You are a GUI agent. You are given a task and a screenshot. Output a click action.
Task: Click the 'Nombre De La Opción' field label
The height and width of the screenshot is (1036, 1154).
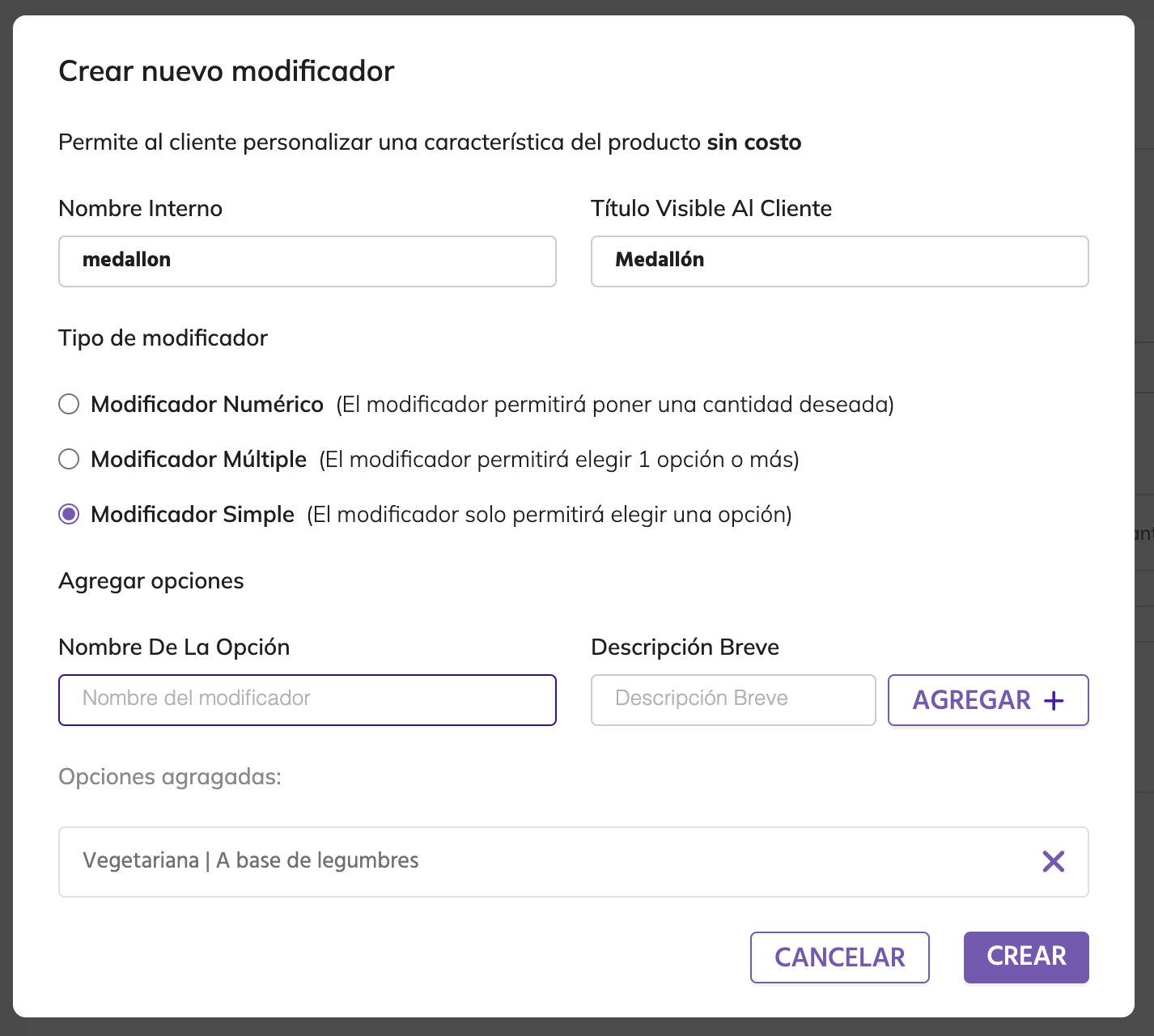pyautogui.click(x=174, y=647)
